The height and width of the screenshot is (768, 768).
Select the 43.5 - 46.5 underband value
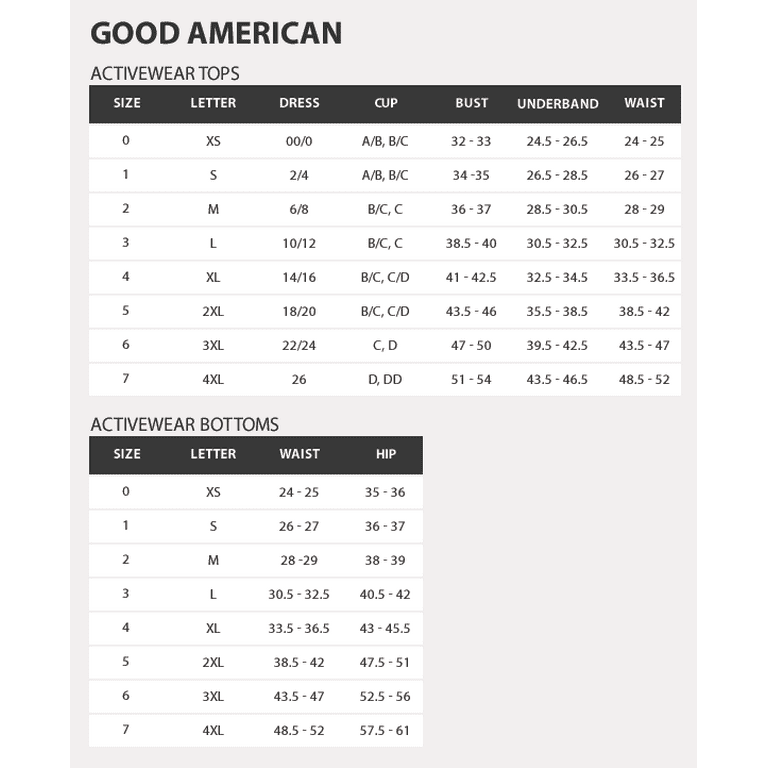(557, 379)
